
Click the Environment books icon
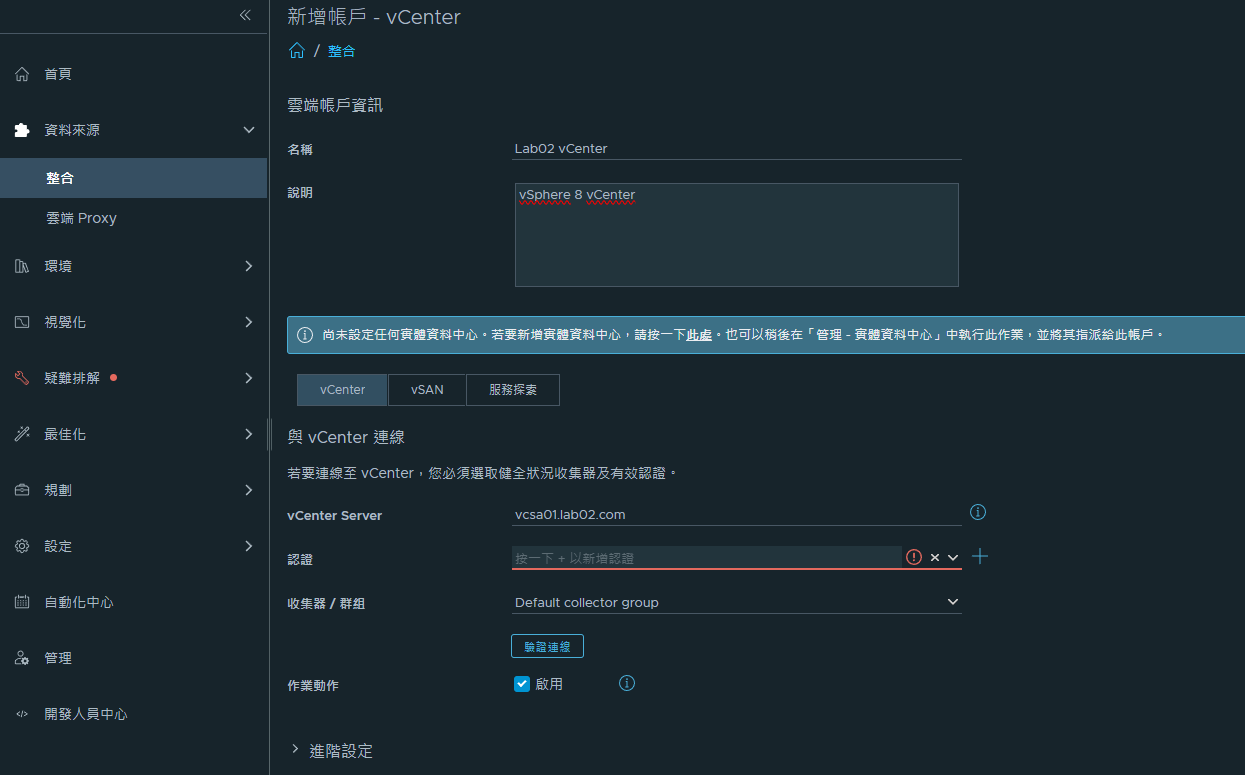coord(22,266)
